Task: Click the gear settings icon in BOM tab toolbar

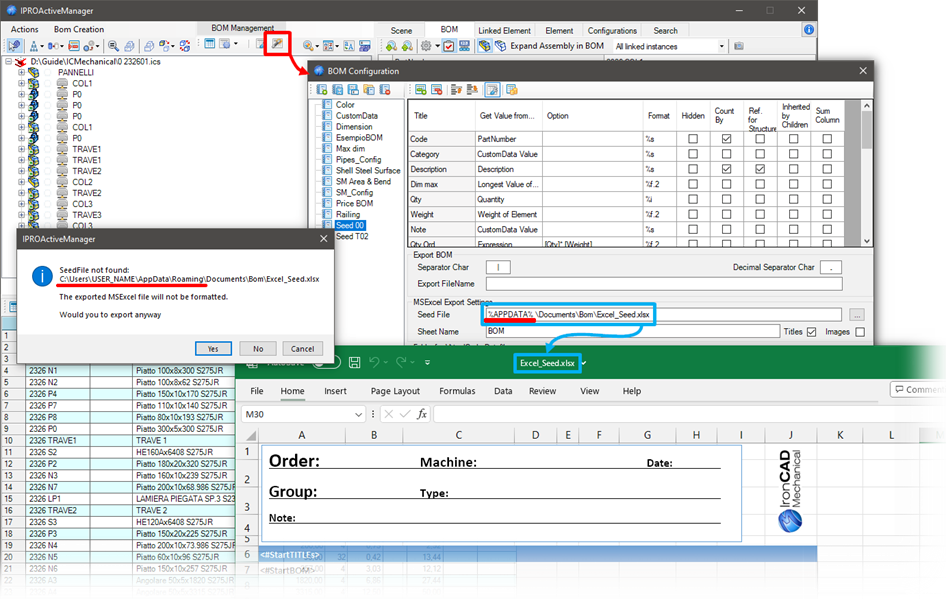Action: point(426,46)
